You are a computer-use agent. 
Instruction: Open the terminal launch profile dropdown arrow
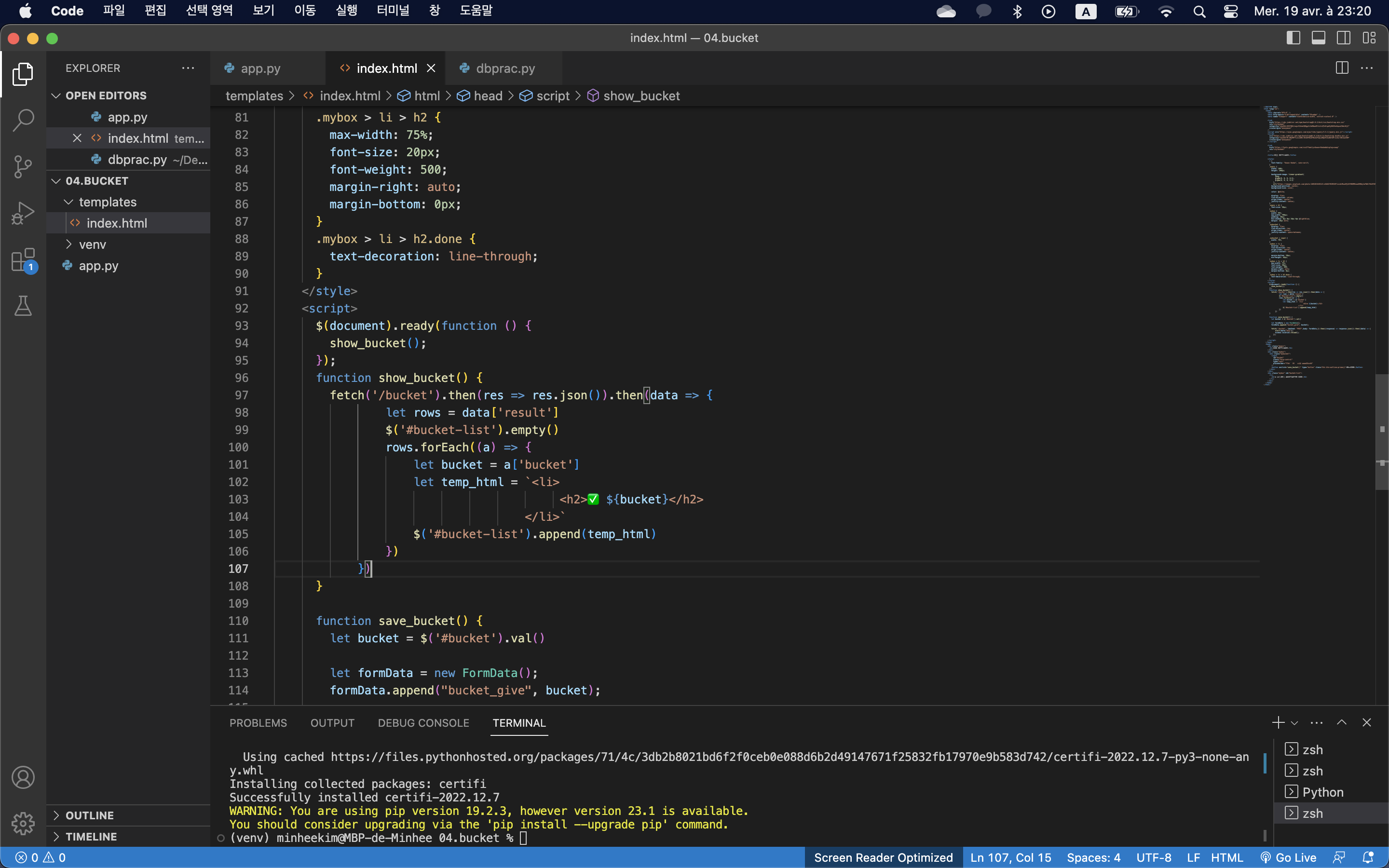(1294, 723)
